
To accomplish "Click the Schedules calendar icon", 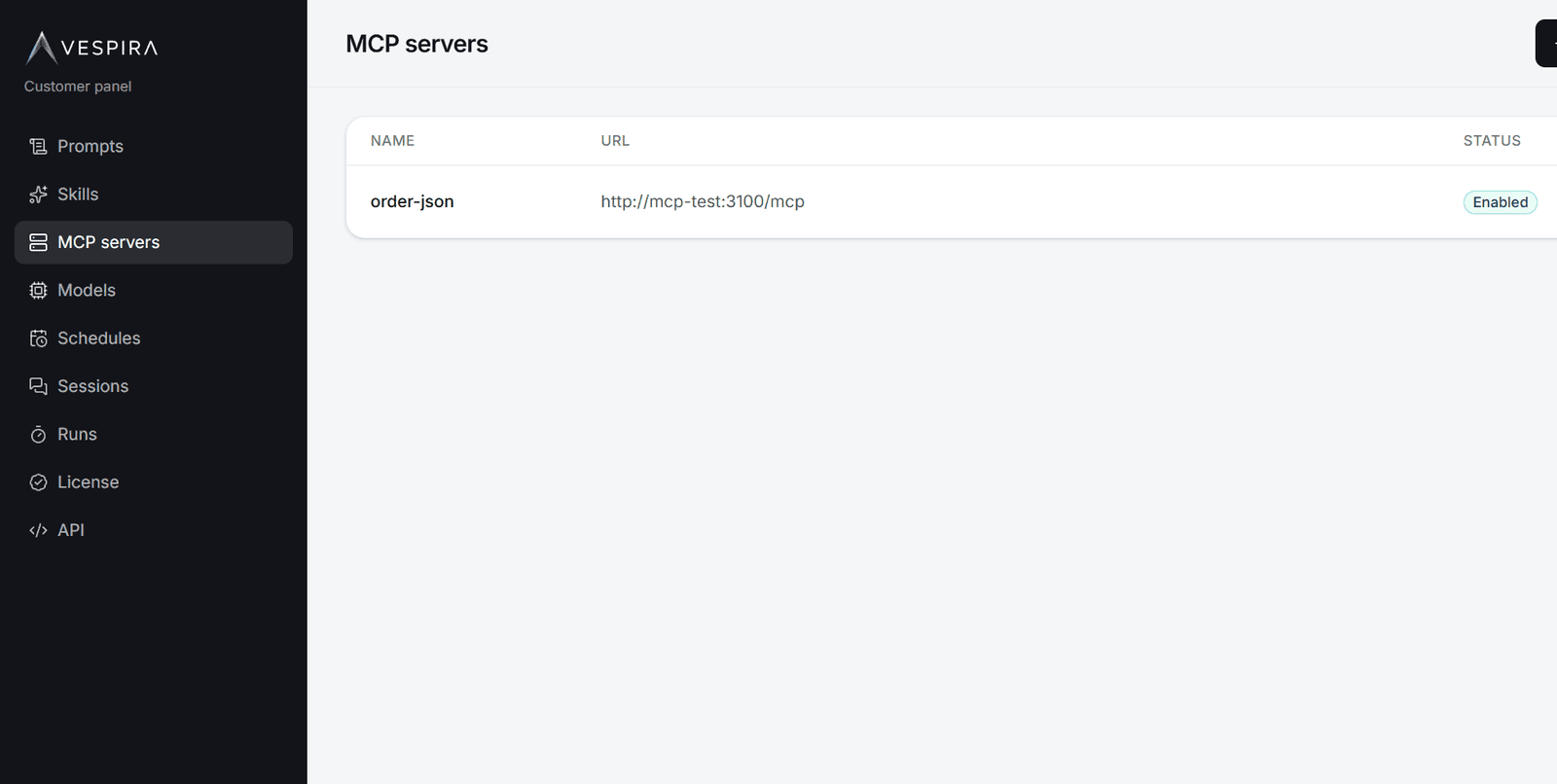I will tap(38, 339).
